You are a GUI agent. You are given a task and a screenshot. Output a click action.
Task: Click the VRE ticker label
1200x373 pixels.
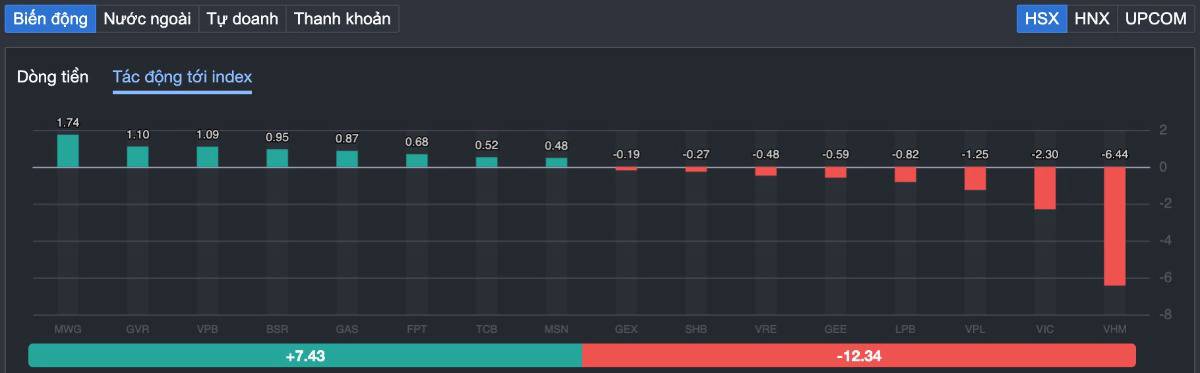click(x=766, y=329)
